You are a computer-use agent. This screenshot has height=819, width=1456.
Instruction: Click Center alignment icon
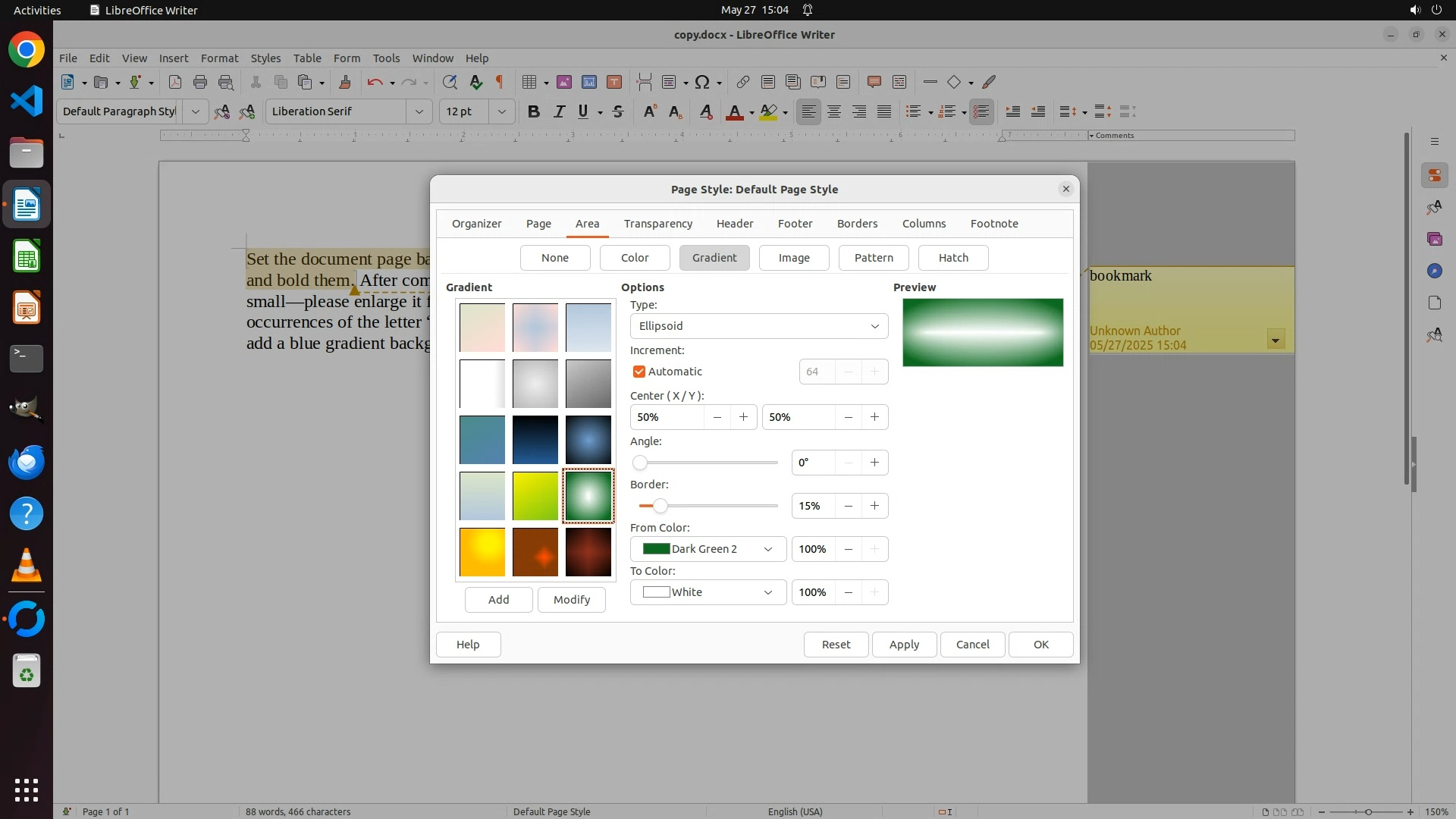(x=834, y=111)
